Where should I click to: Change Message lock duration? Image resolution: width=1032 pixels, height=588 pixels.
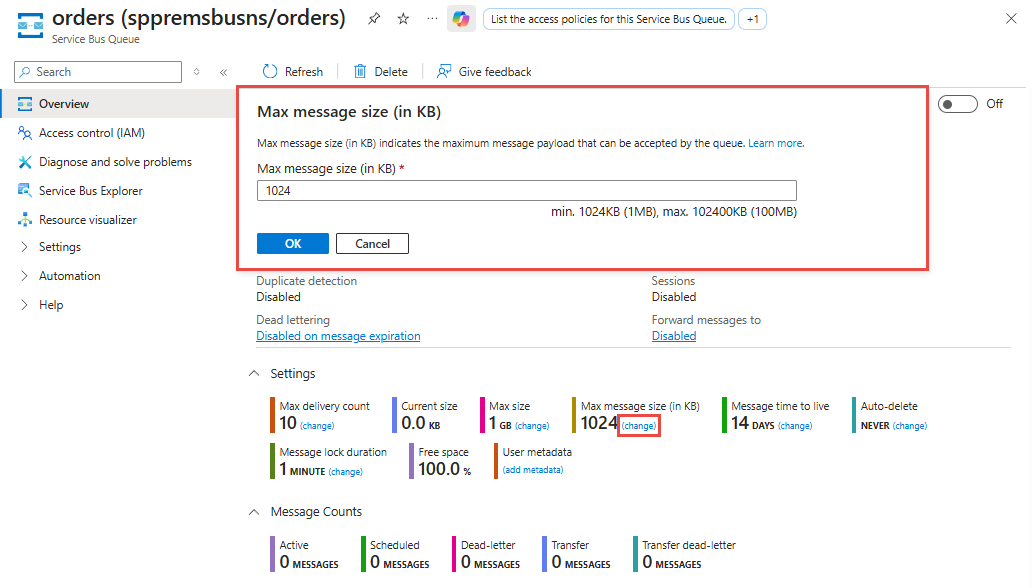point(346,472)
